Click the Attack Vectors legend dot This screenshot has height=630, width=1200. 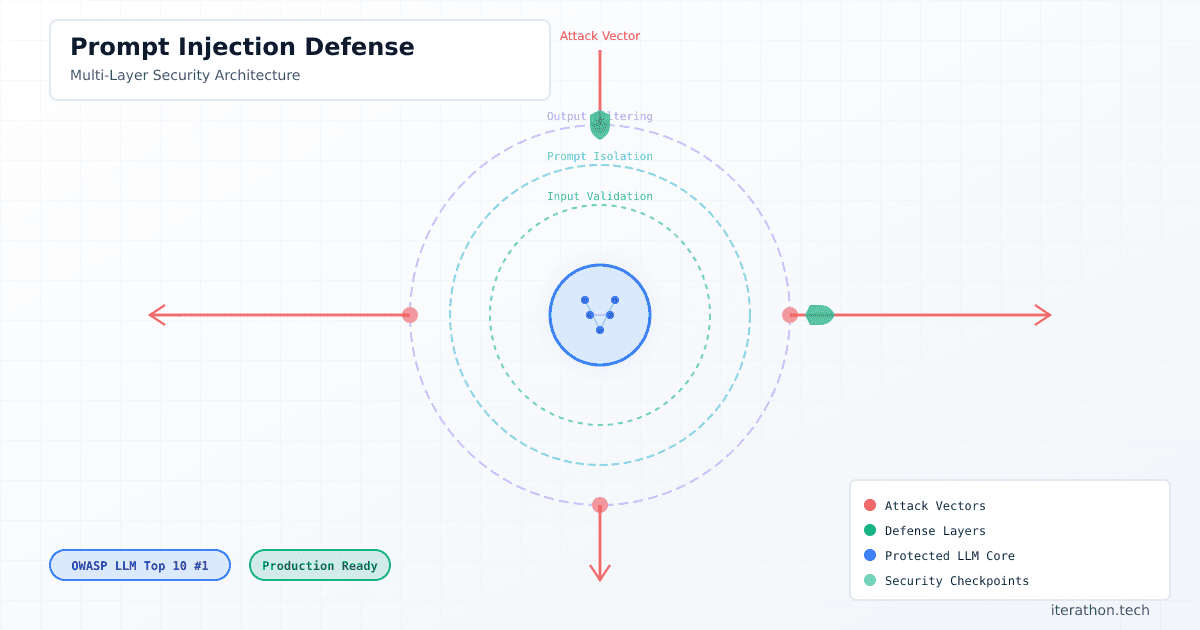[x=868, y=505]
